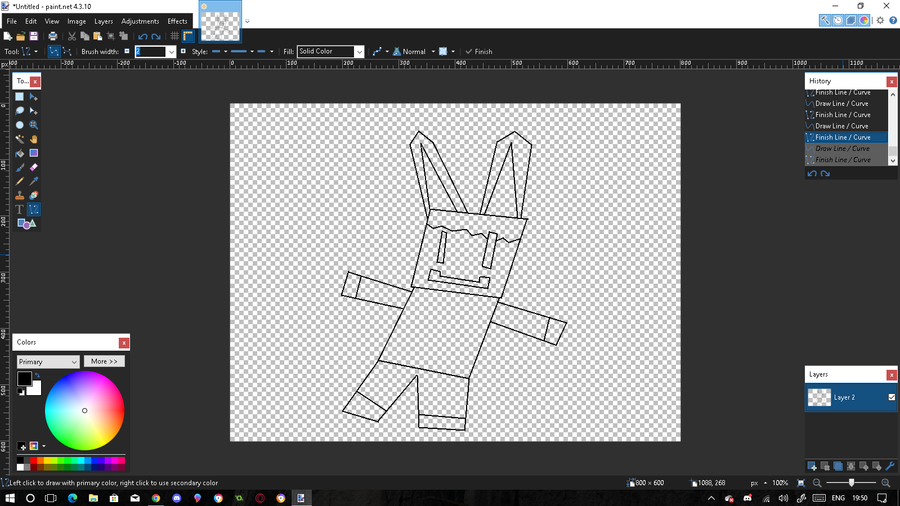
Task: Select the Move Selection tool
Action: (x=34, y=111)
